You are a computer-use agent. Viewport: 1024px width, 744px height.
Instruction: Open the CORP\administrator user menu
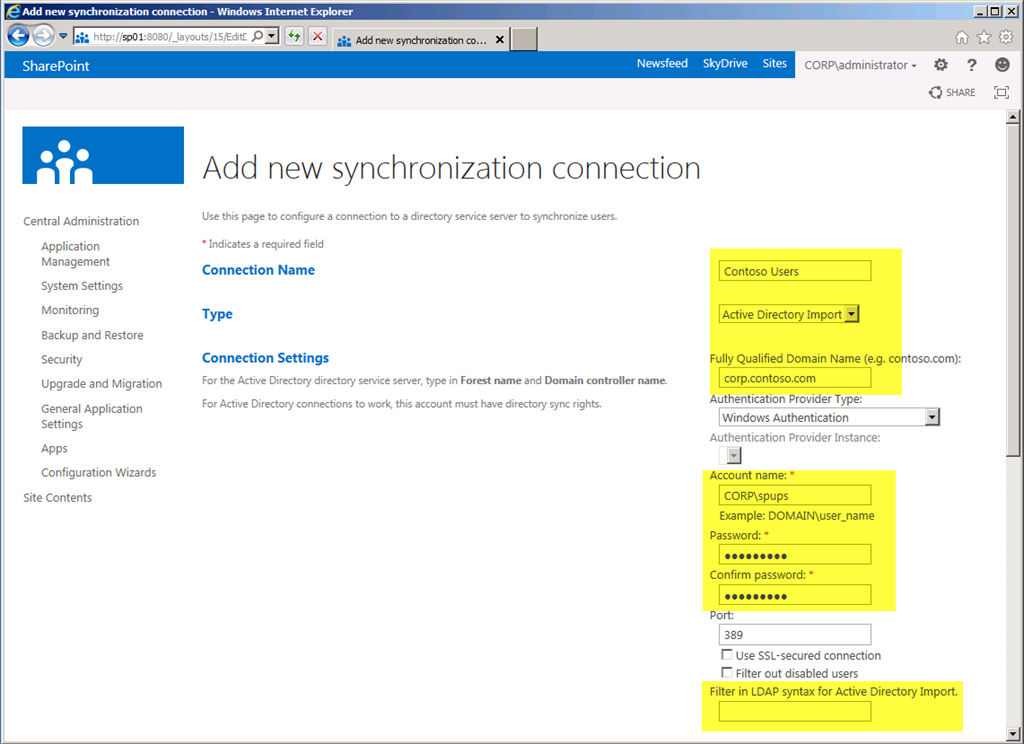point(860,65)
